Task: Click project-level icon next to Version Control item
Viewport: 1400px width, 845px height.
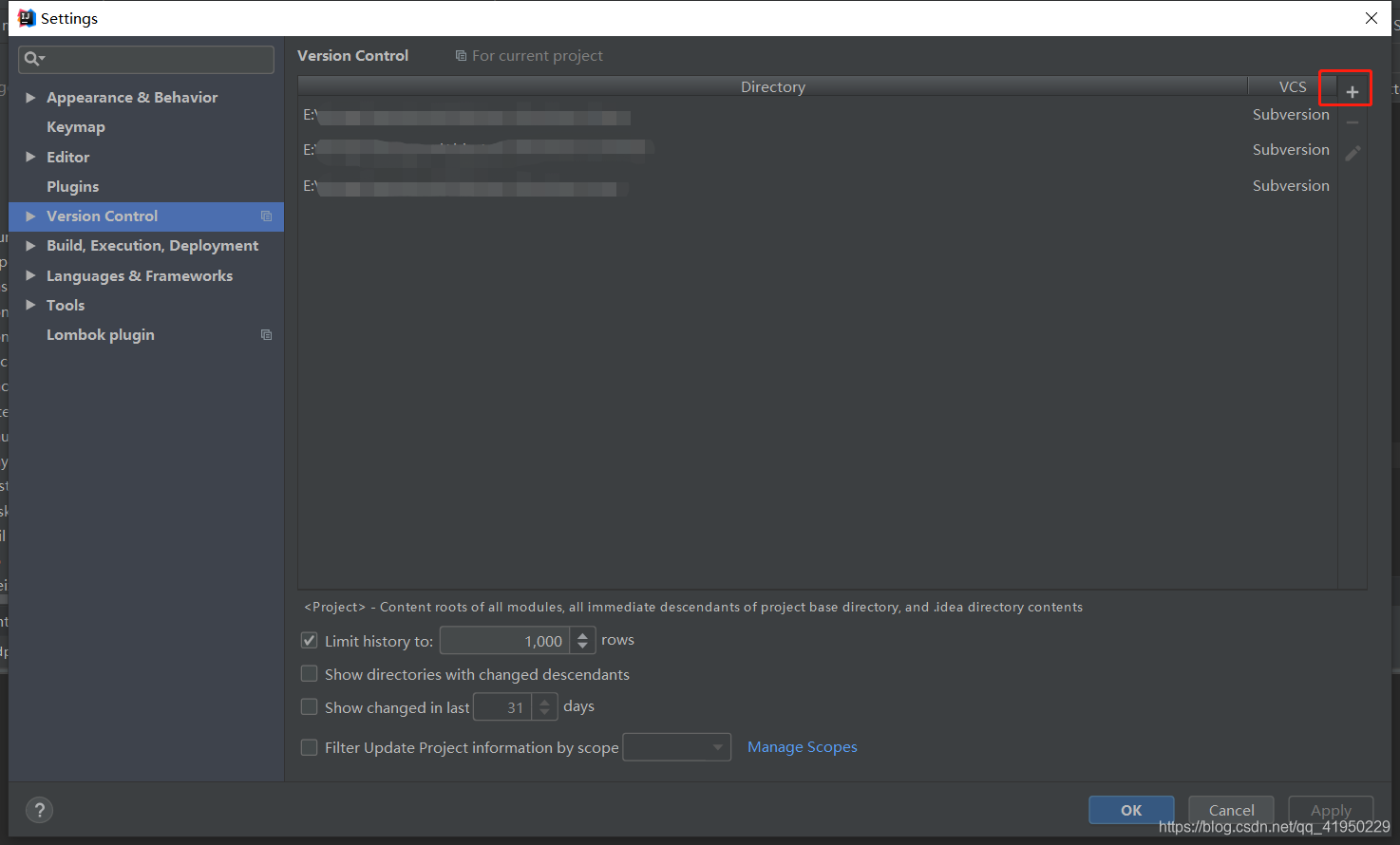Action: [267, 216]
